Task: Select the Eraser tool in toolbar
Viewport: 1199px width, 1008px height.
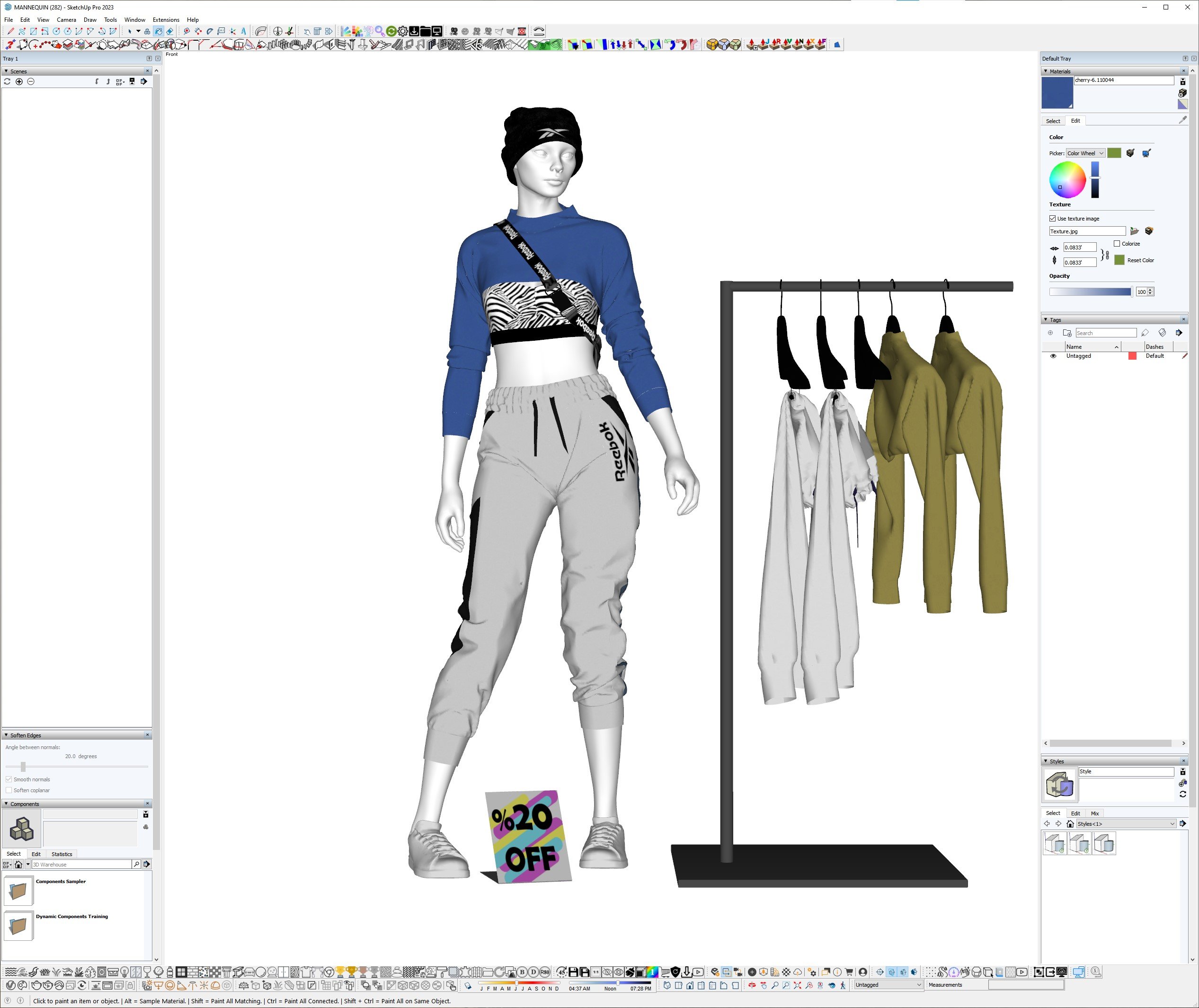Action: 170,31
